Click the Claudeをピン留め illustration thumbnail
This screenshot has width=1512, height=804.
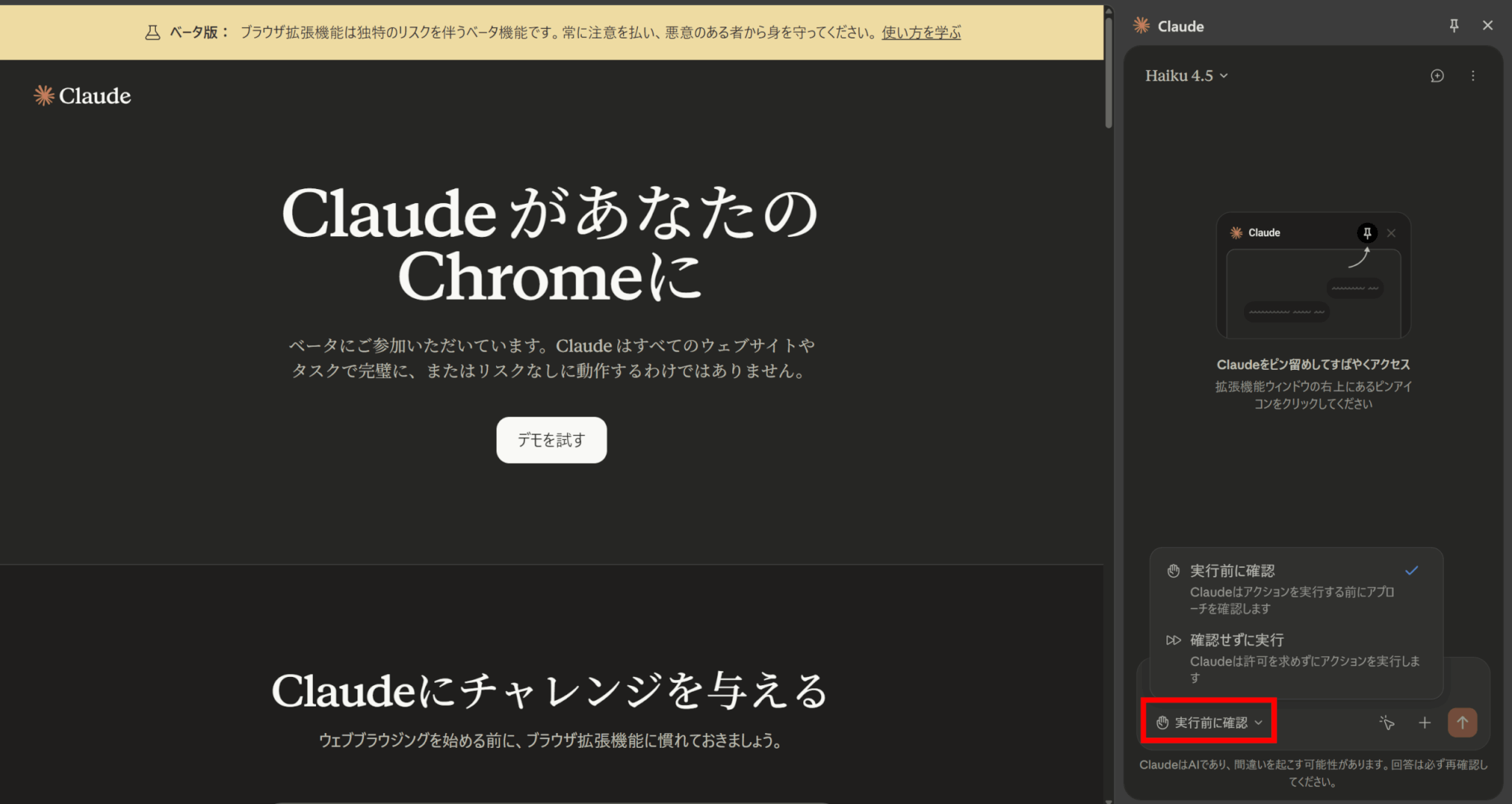click(1313, 275)
